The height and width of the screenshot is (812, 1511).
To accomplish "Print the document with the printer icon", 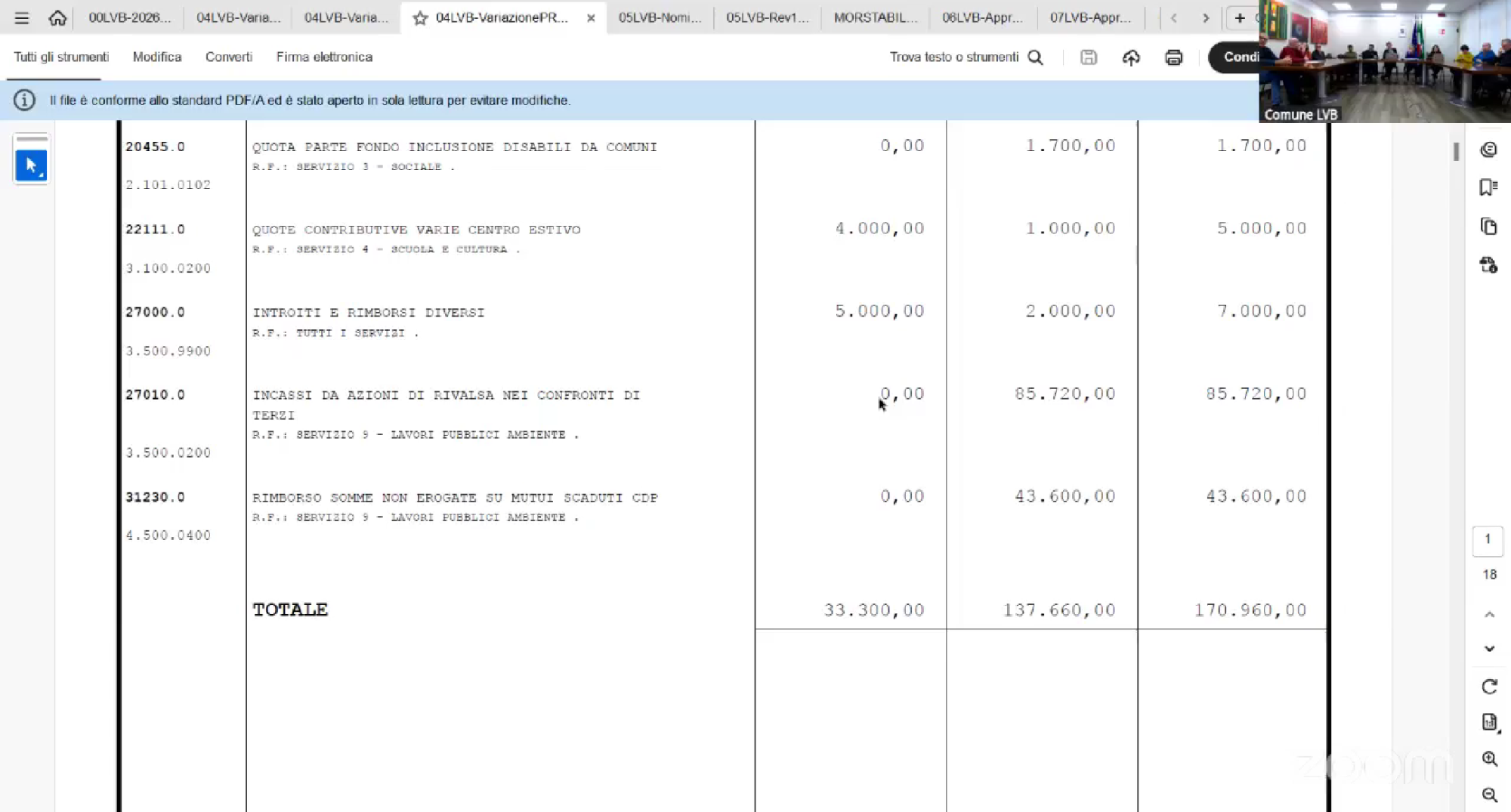I will click(1173, 57).
